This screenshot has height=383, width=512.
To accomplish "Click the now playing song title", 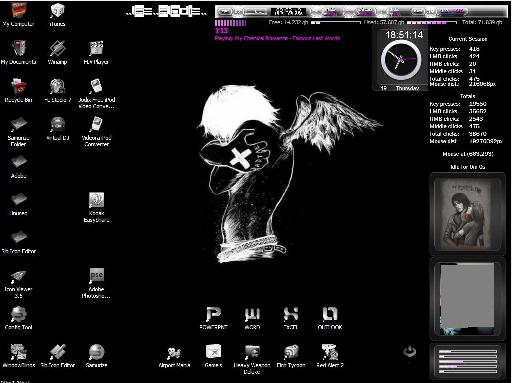I will coord(277,38).
